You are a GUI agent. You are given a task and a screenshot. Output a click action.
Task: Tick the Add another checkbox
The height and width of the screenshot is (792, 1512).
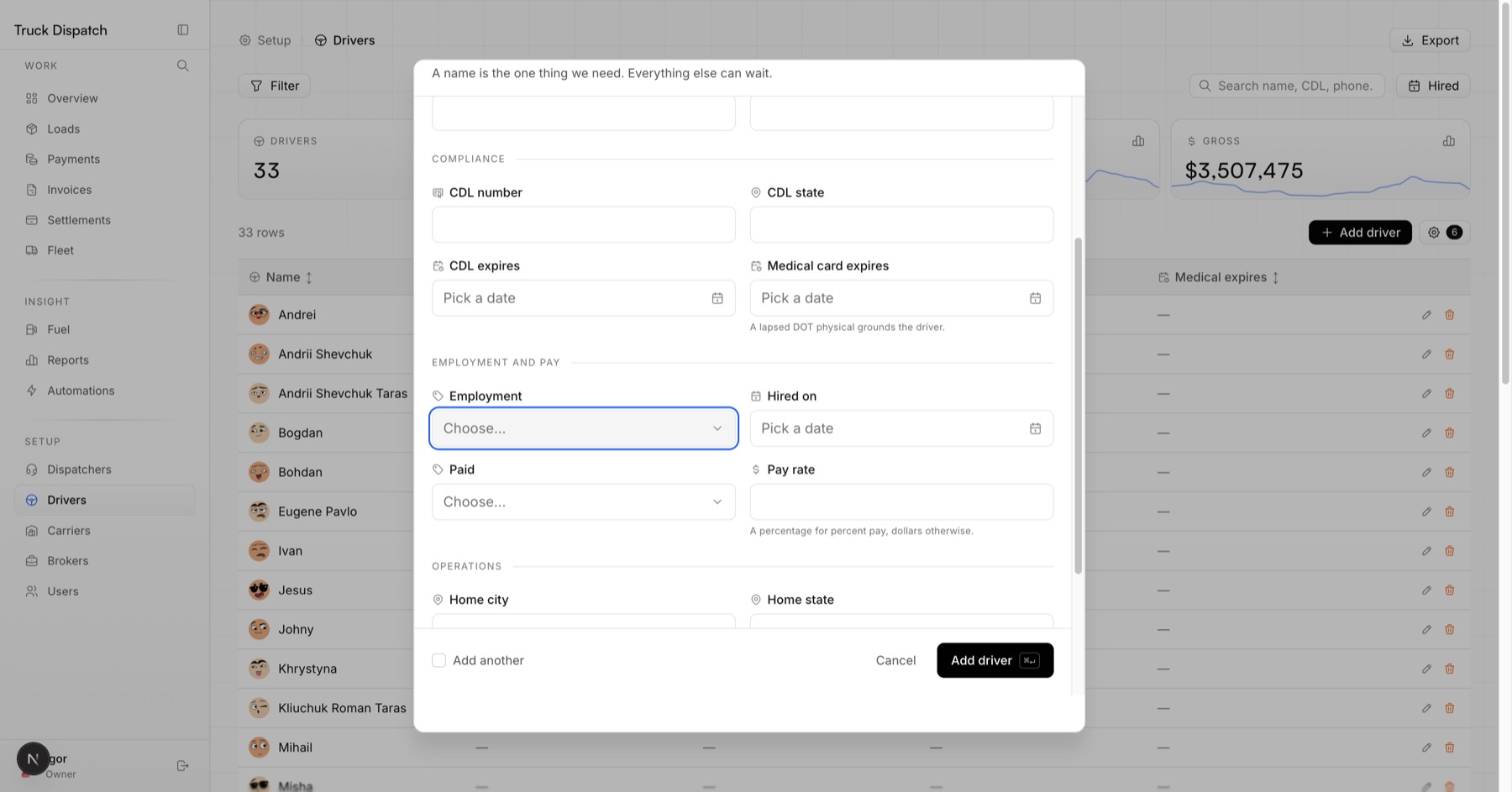tap(438, 660)
